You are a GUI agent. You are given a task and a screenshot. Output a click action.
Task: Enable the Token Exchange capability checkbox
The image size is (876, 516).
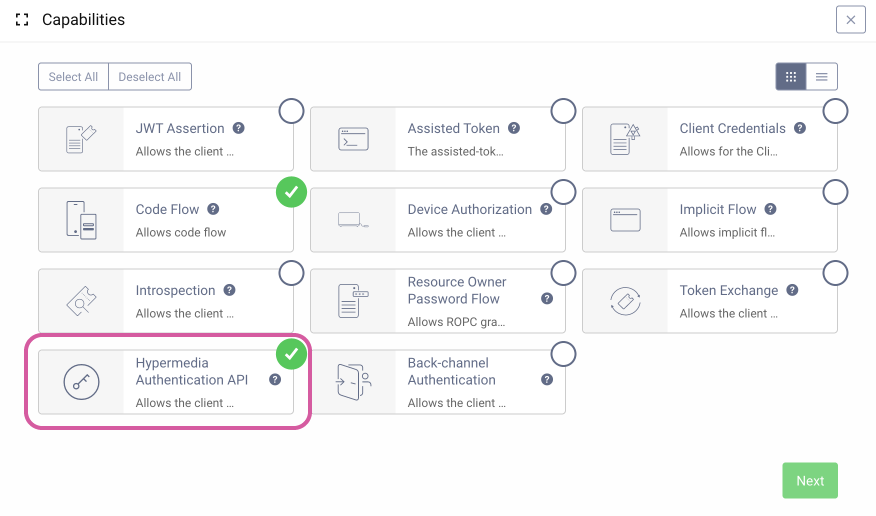point(835,273)
